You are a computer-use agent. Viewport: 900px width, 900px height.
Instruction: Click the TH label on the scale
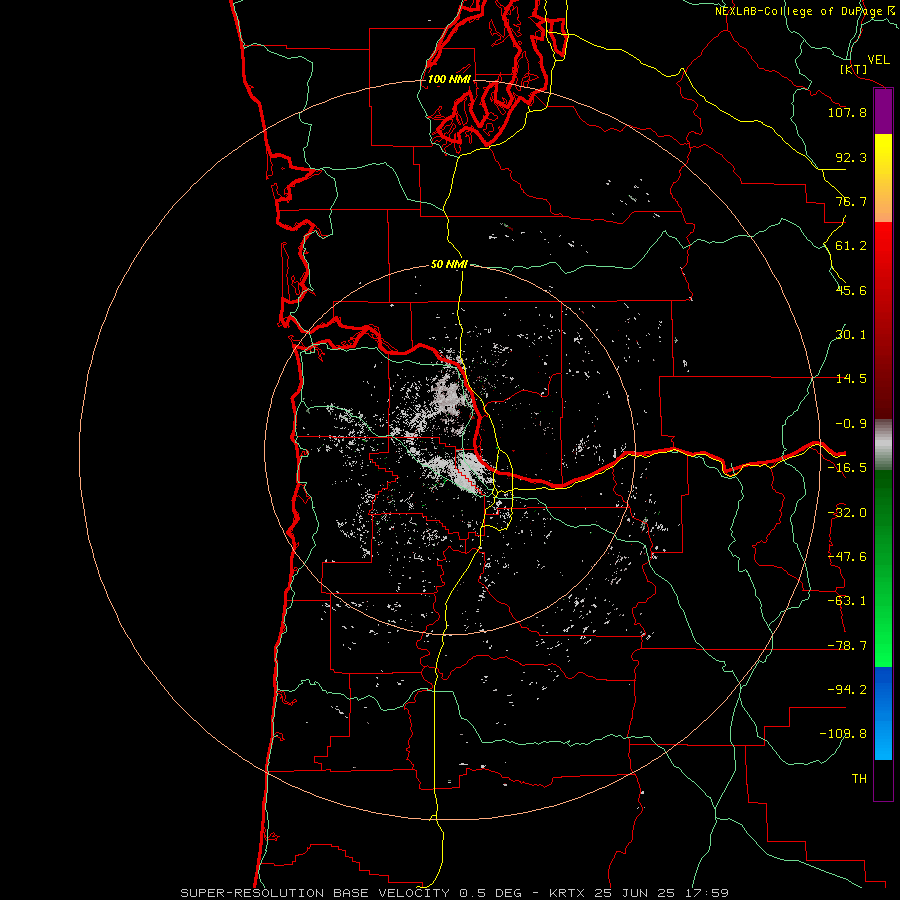[859, 779]
